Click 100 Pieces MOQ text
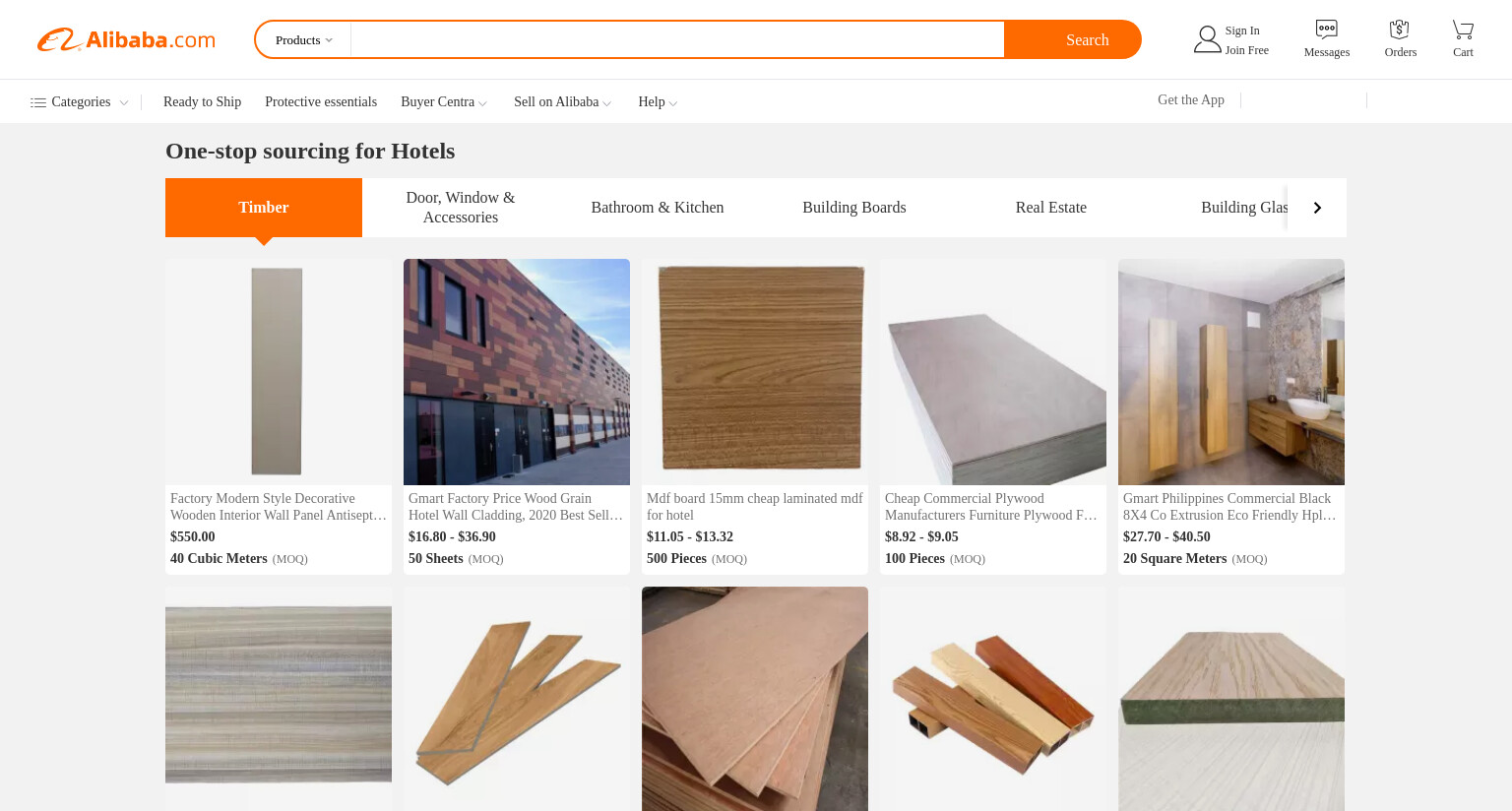Viewport: 1512px width, 811px height. (x=935, y=558)
